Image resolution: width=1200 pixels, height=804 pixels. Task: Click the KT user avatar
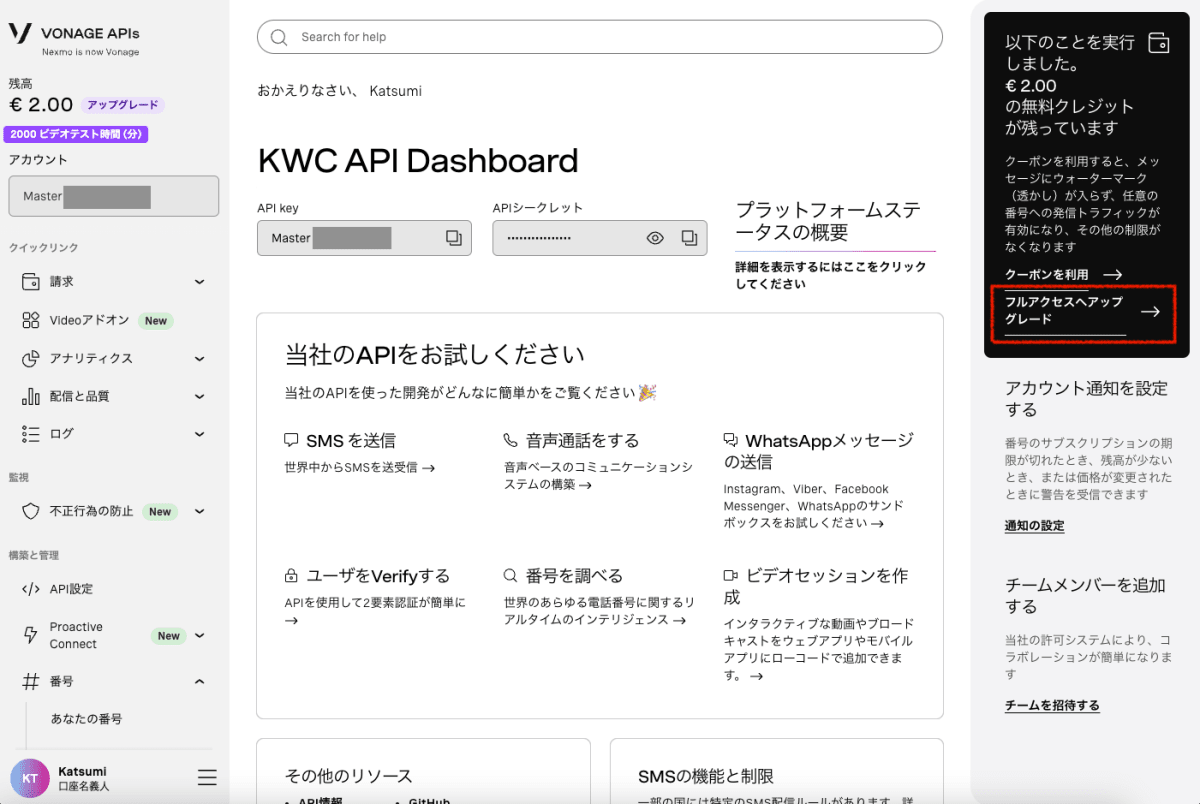coord(29,778)
